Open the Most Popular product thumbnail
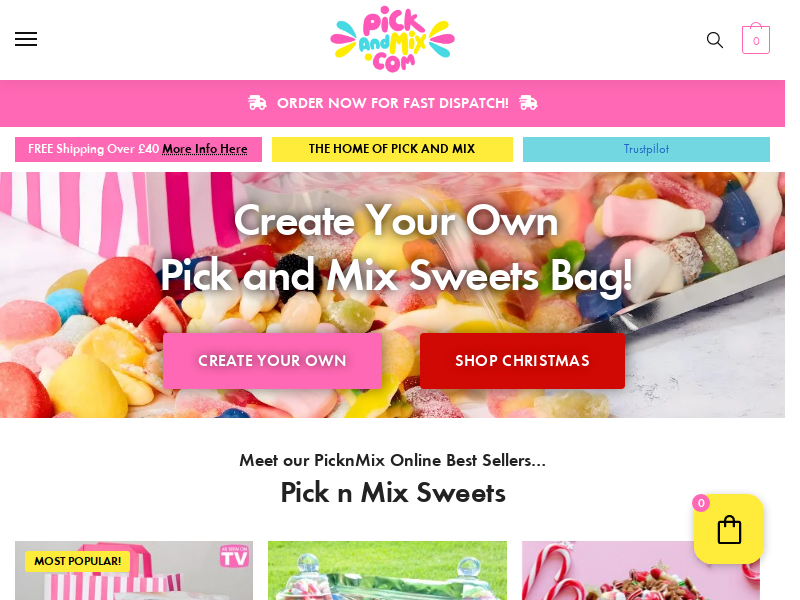The image size is (800, 600). [134, 570]
